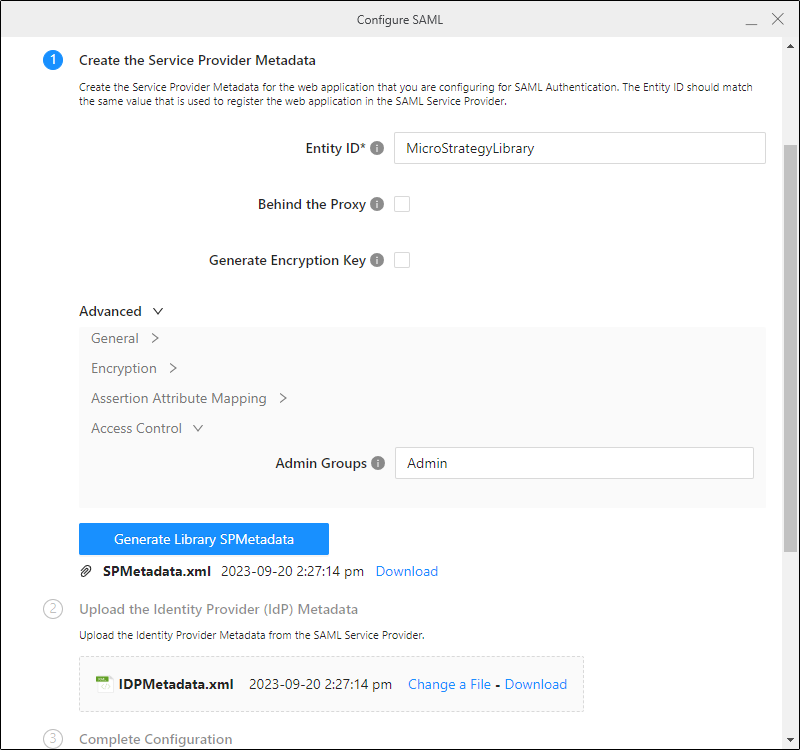Click the vertical scrollbar on the right
Image resolution: width=800 pixels, height=750 pixels.
click(x=791, y=350)
